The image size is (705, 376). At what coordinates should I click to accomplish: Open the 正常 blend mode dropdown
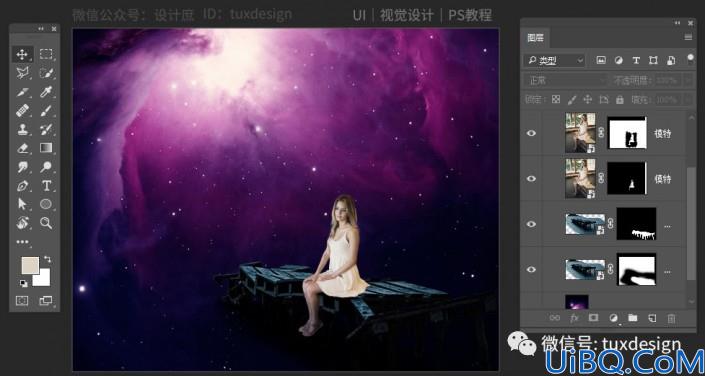[x=565, y=81]
